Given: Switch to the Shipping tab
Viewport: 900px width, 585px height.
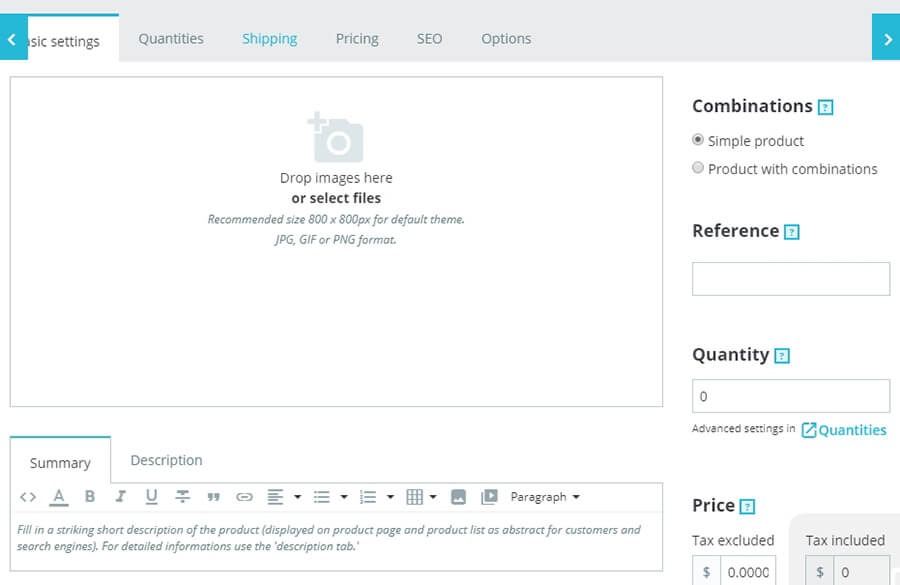Looking at the screenshot, I should (x=269, y=38).
